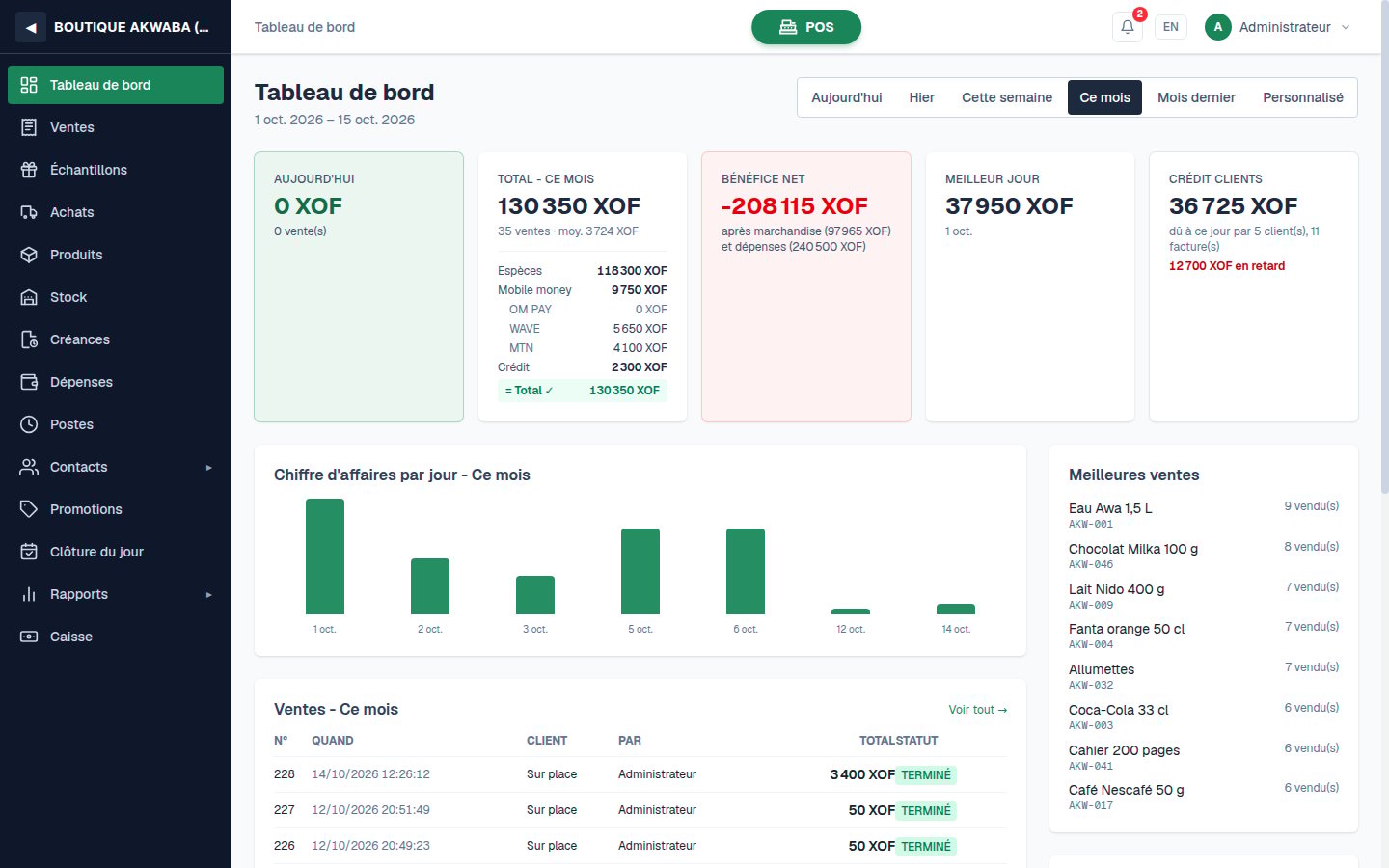
Task: Click Eau Awa 1,5 L product name
Action: click(x=1110, y=508)
